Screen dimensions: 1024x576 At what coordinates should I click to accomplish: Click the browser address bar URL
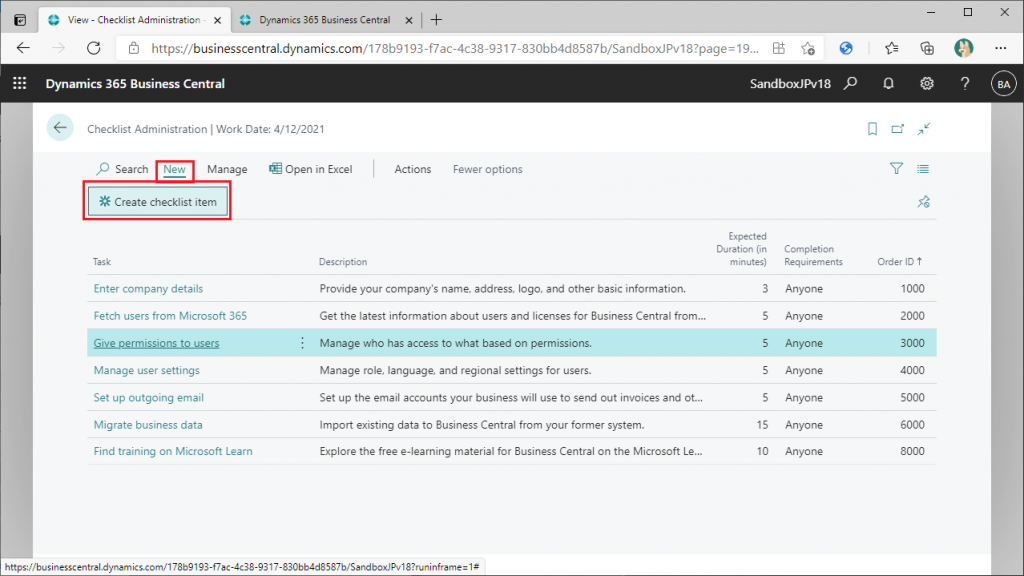[x=455, y=48]
